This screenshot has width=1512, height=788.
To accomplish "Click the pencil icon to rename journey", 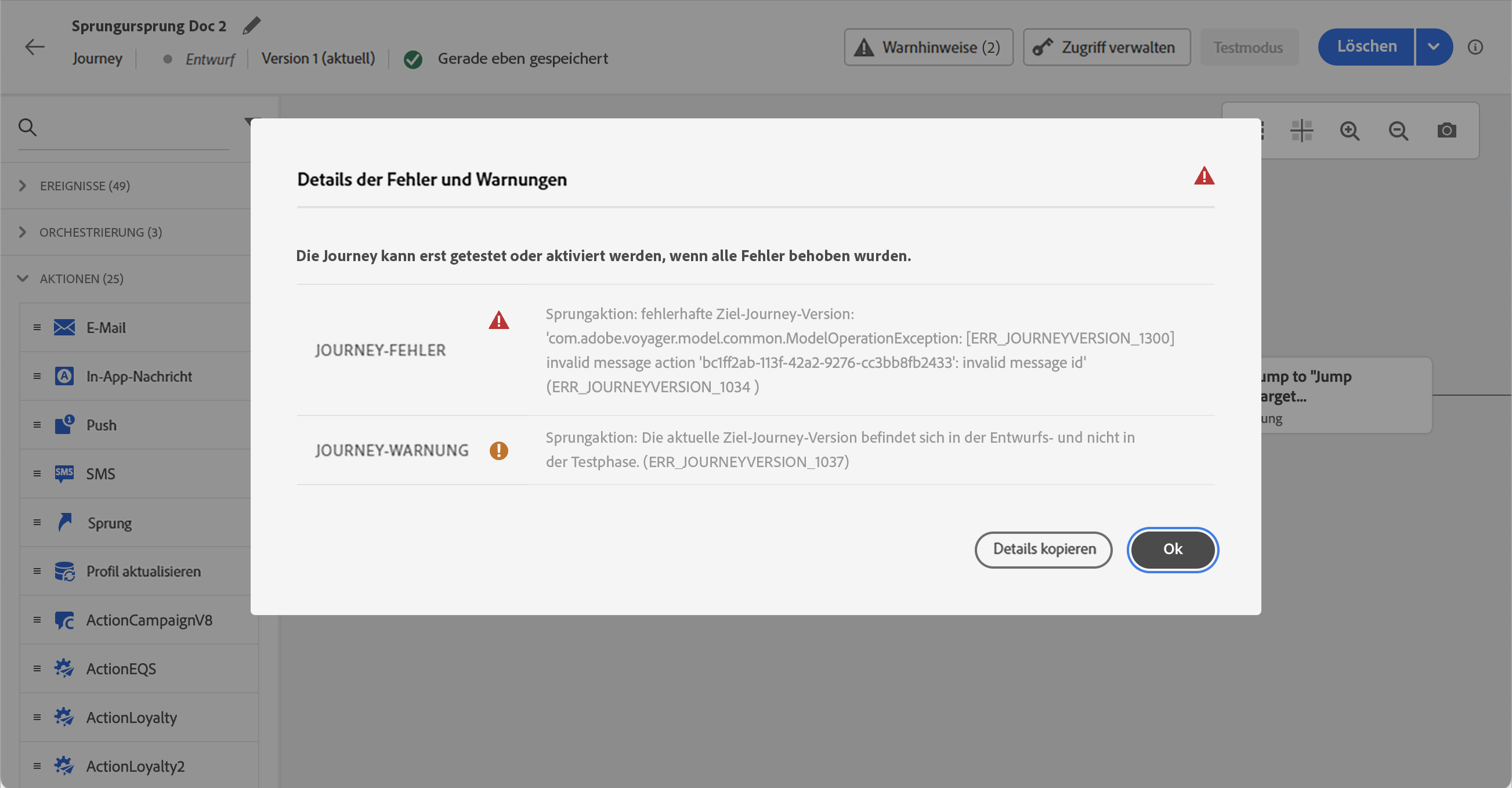I will click(251, 26).
